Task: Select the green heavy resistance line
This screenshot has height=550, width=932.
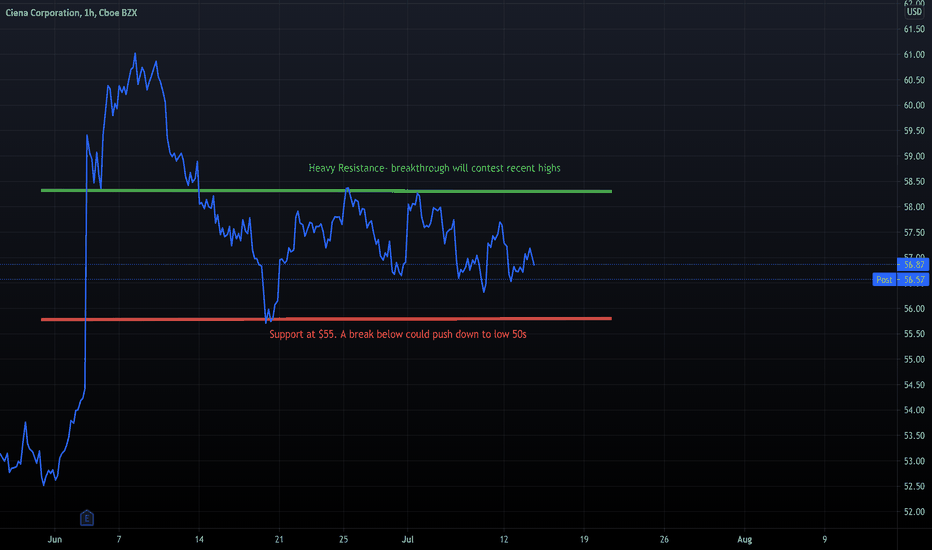Action: (x=326, y=191)
